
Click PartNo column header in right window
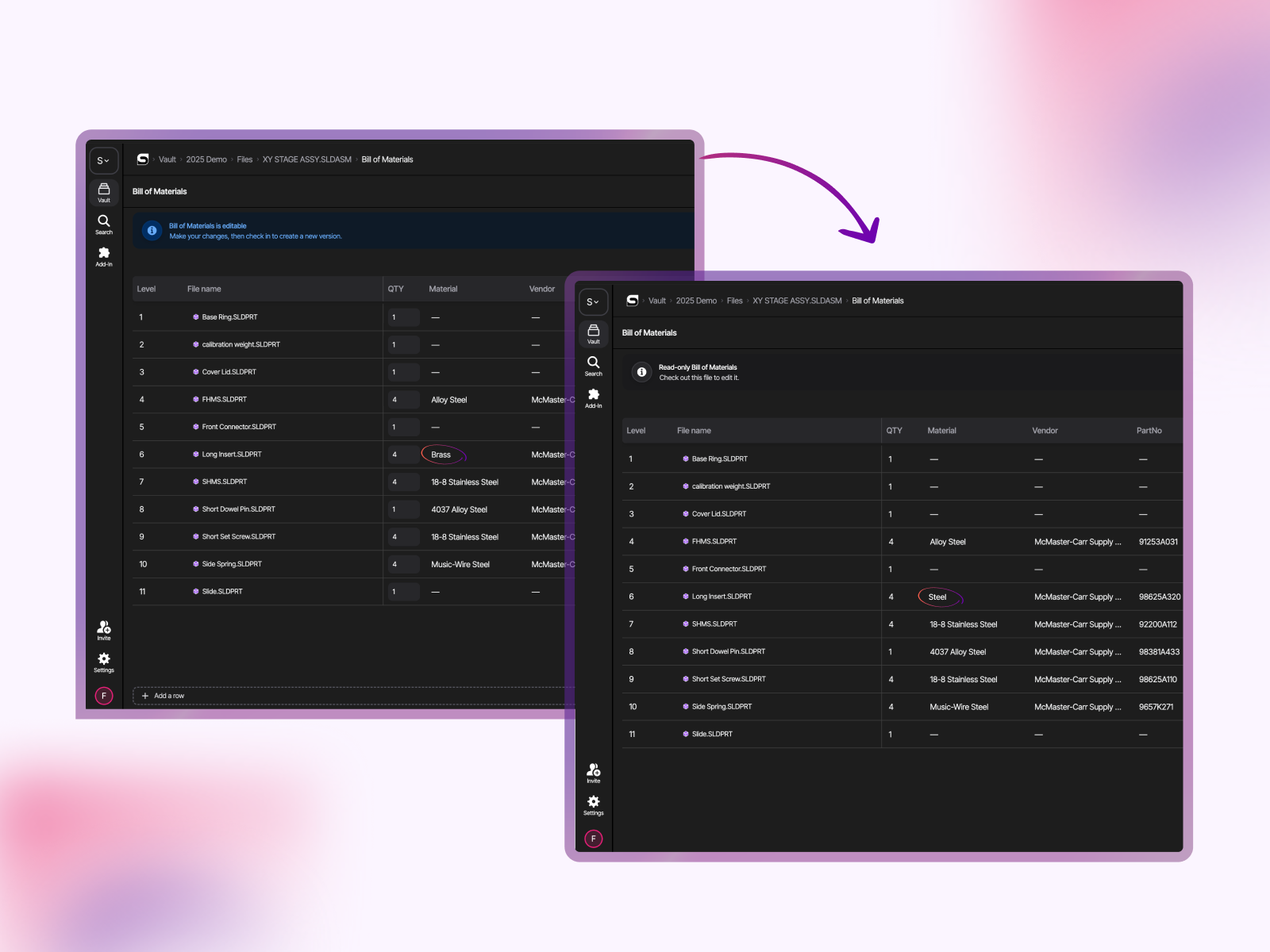[1149, 431]
